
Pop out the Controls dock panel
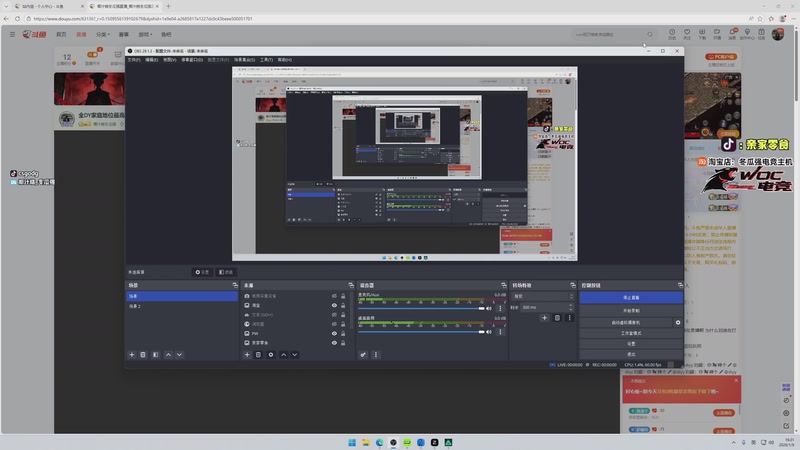[680, 285]
